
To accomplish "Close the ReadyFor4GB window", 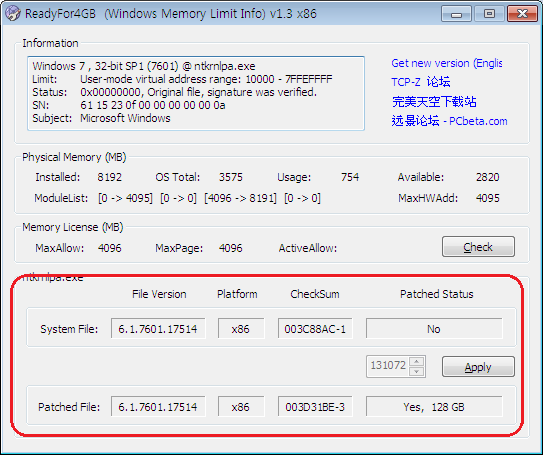I will [522, 14].
